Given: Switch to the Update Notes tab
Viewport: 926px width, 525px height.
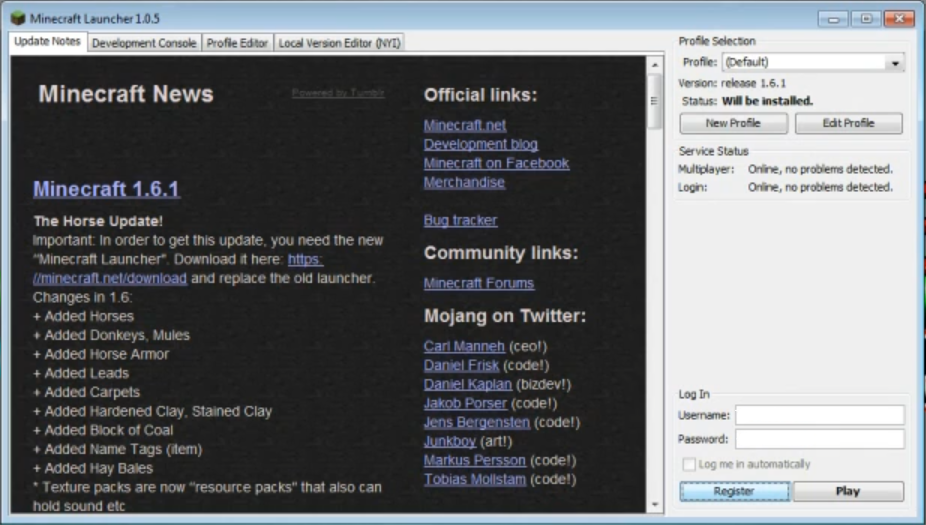Looking at the screenshot, I should pos(48,42).
